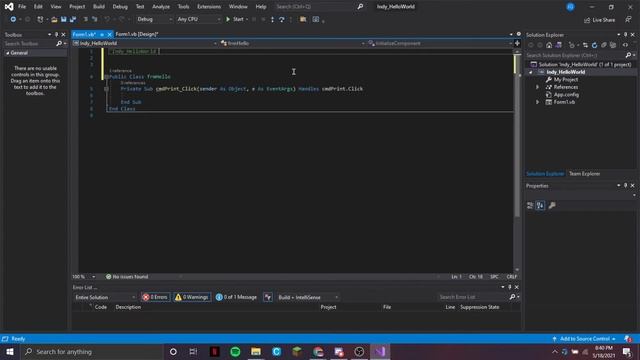The image size is (640, 360).
Task: Open the View menu
Action: tap(56, 7)
